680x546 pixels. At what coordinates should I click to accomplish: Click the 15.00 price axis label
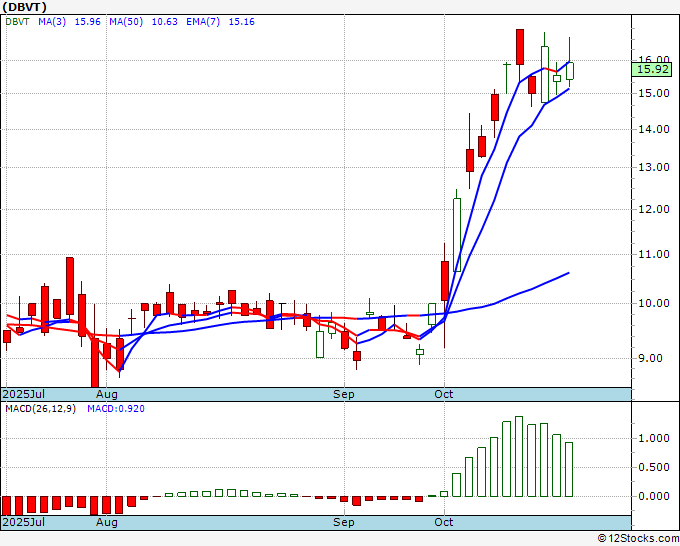654,93
